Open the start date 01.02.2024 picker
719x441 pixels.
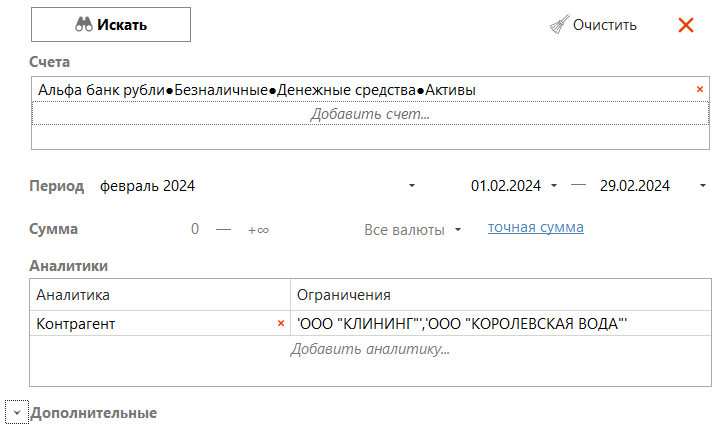(x=554, y=186)
